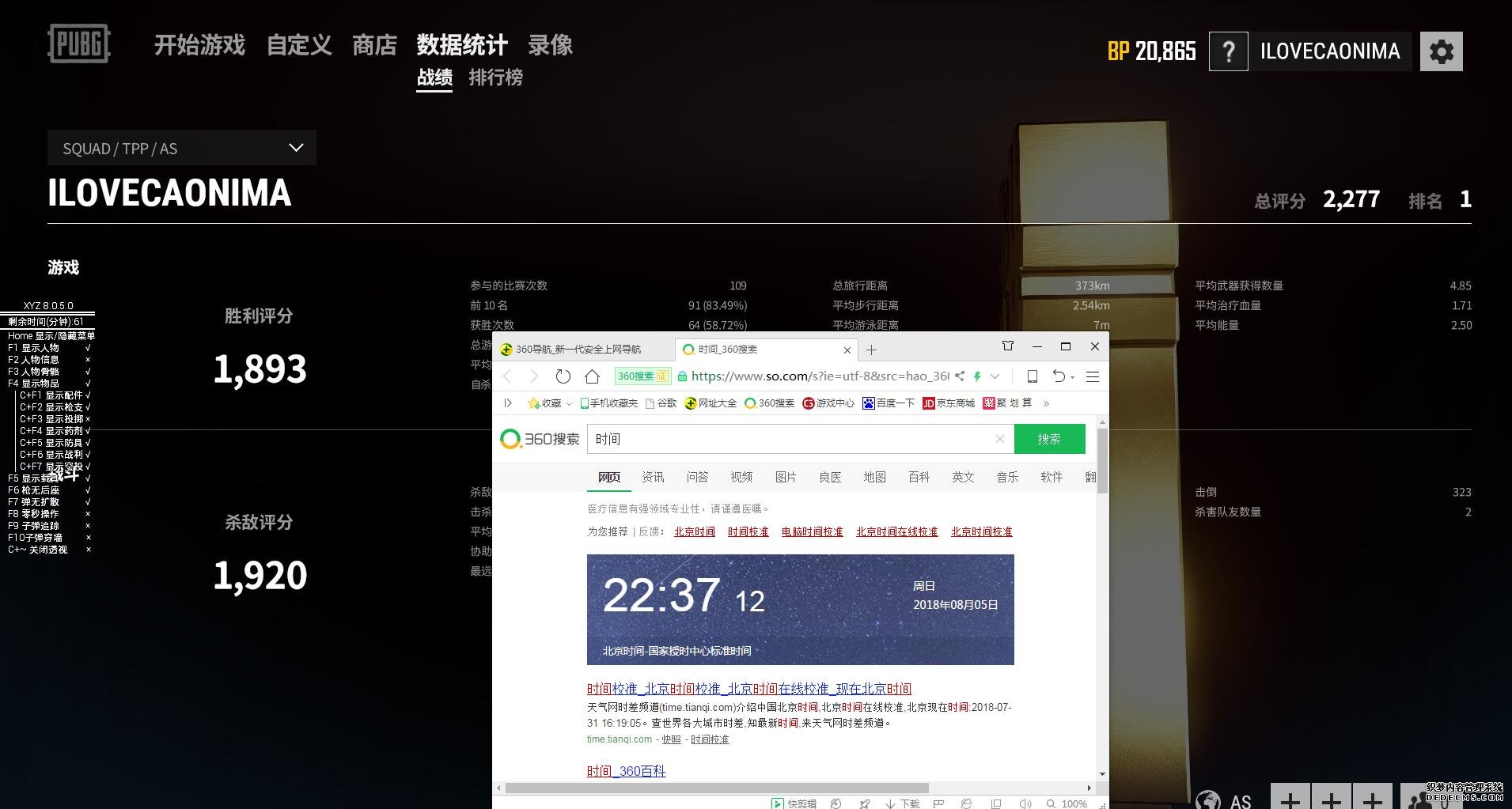The height and width of the screenshot is (809, 1512).
Task: Click the page zoom 100% control
Action: click(1067, 803)
